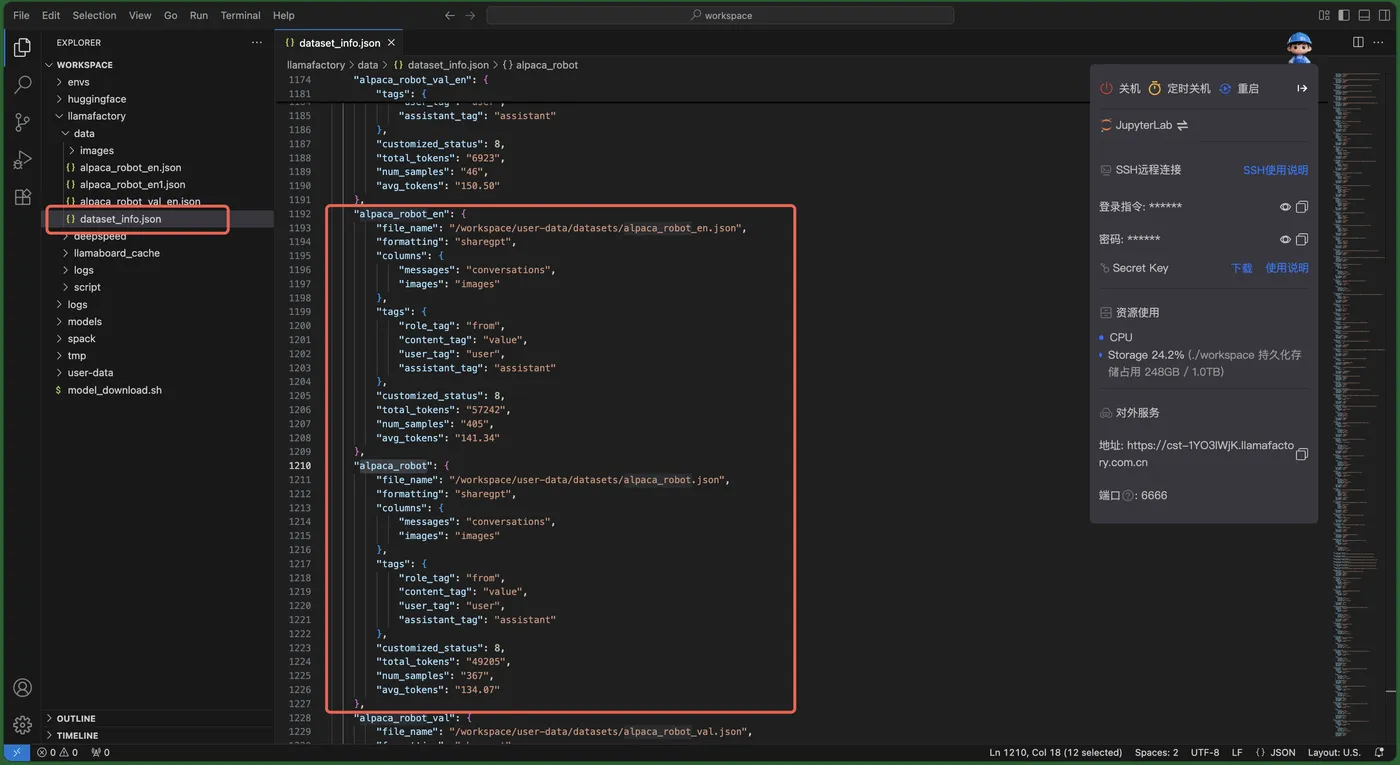
Task: Reveal the hidden password
Action: [1285, 239]
